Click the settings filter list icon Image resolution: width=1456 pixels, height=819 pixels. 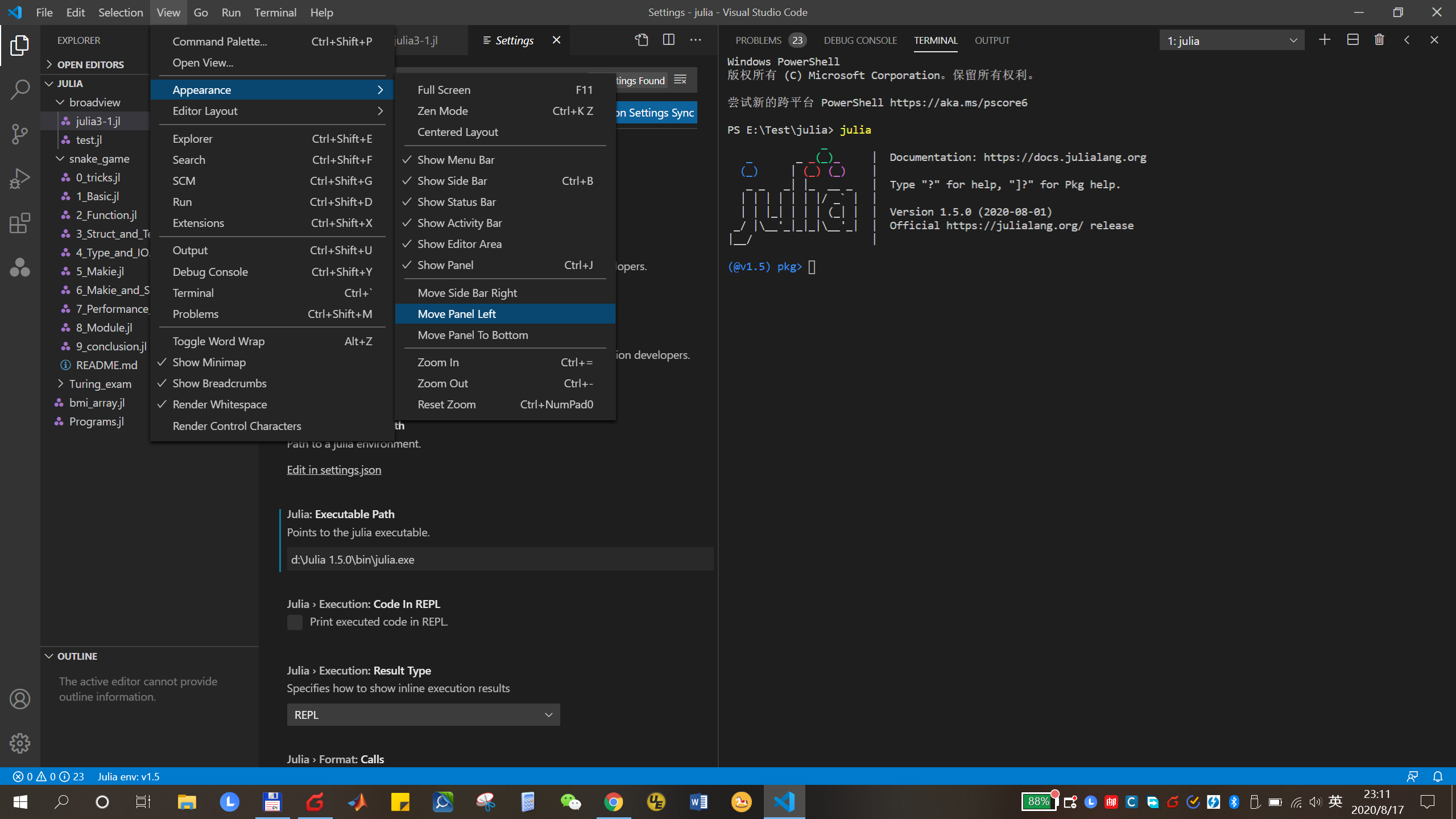click(680, 80)
